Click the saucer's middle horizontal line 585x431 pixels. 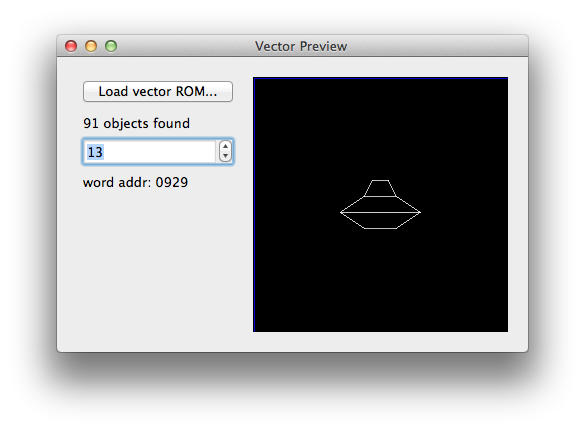click(x=380, y=212)
